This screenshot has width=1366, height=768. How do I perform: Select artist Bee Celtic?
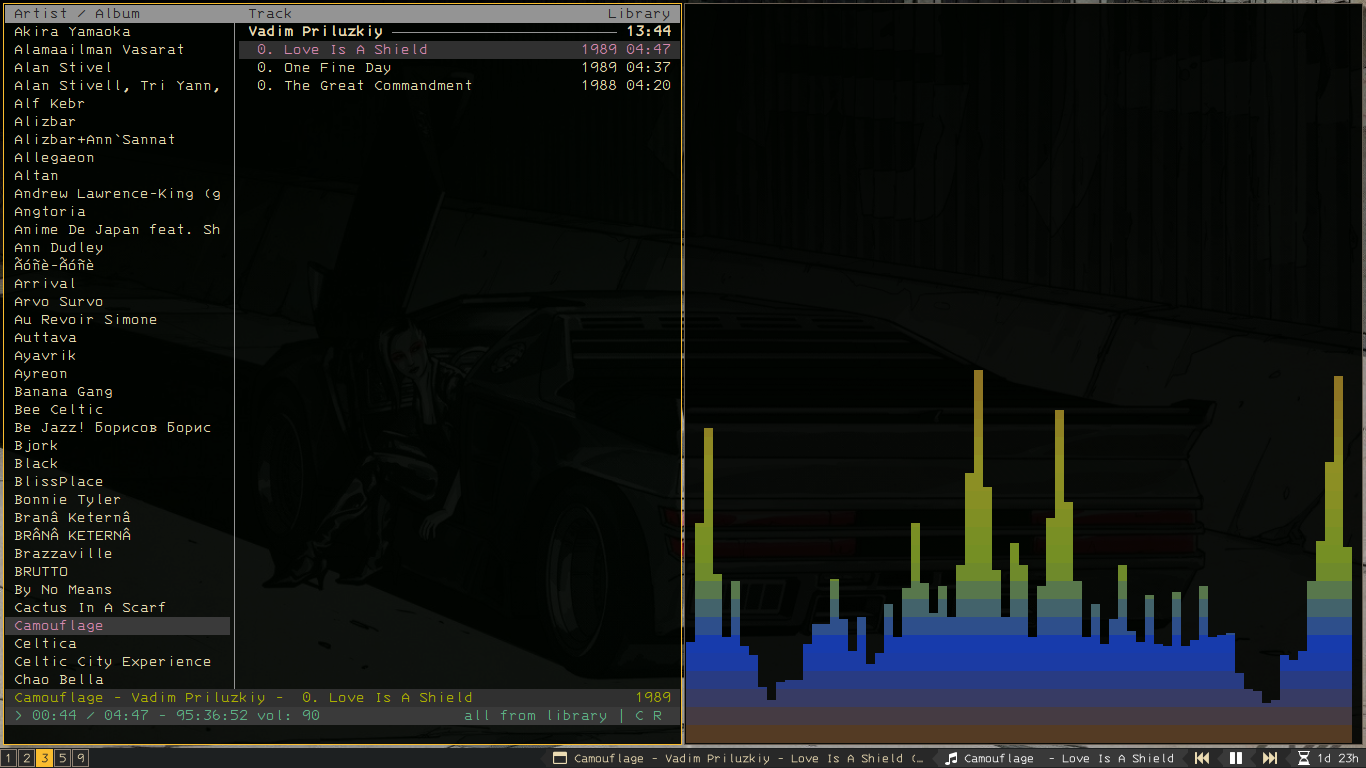click(x=58, y=410)
